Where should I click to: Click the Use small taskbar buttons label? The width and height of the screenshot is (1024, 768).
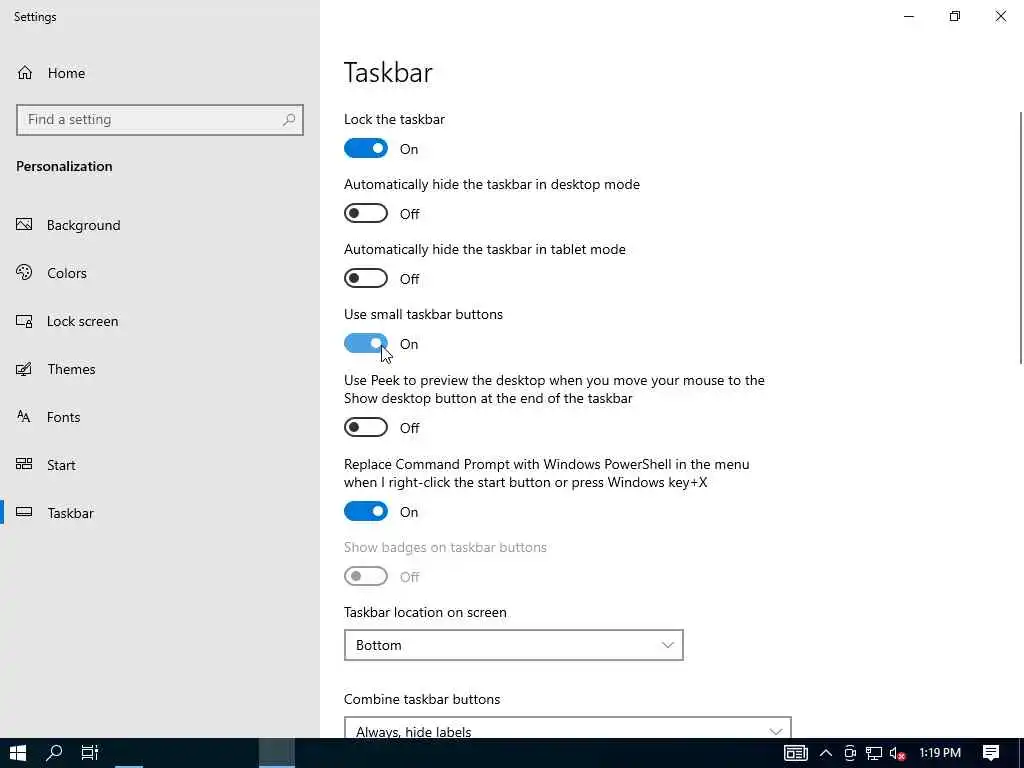pos(423,314)
